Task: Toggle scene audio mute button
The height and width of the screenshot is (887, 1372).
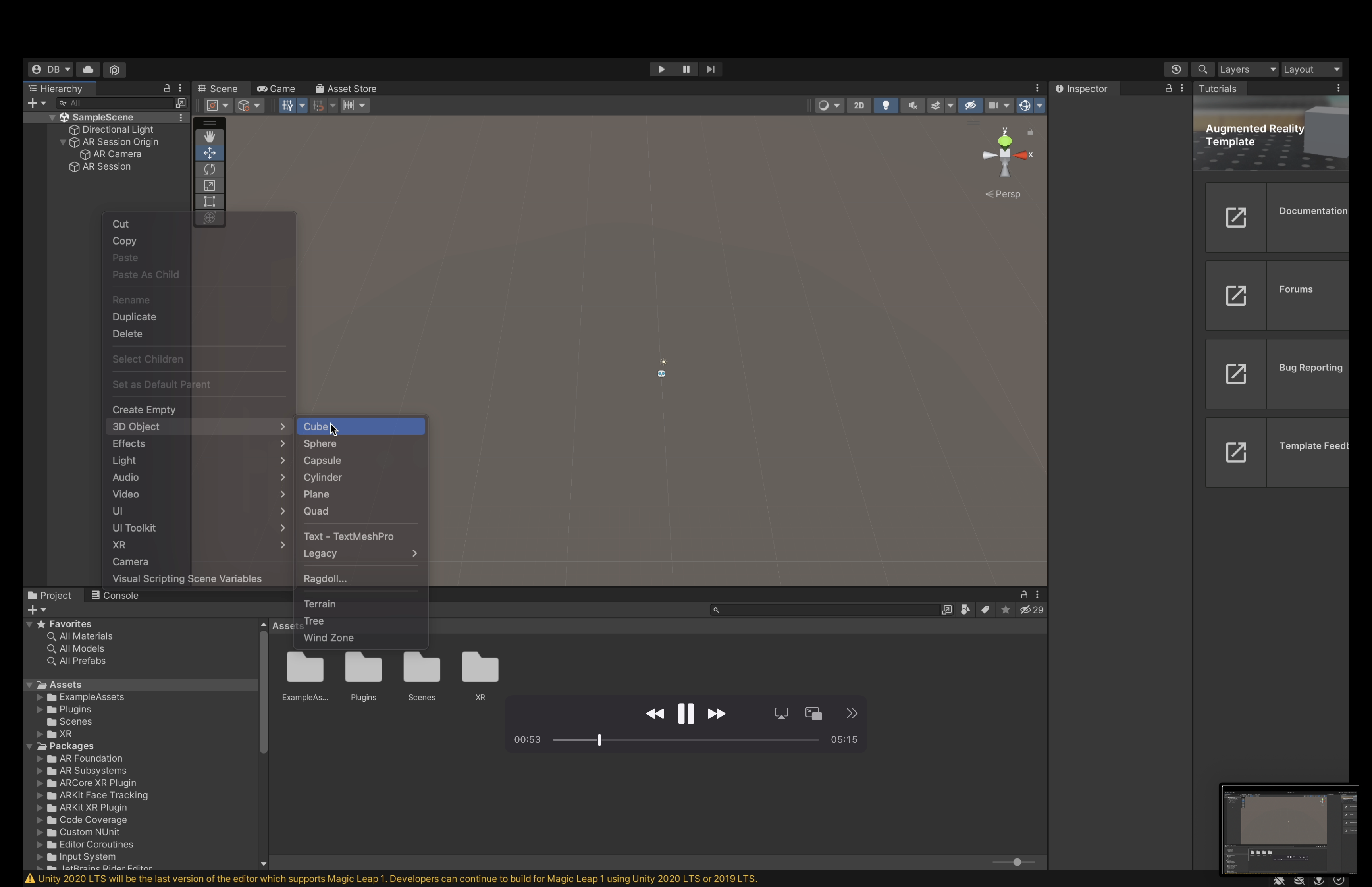Action: (913, 105)
